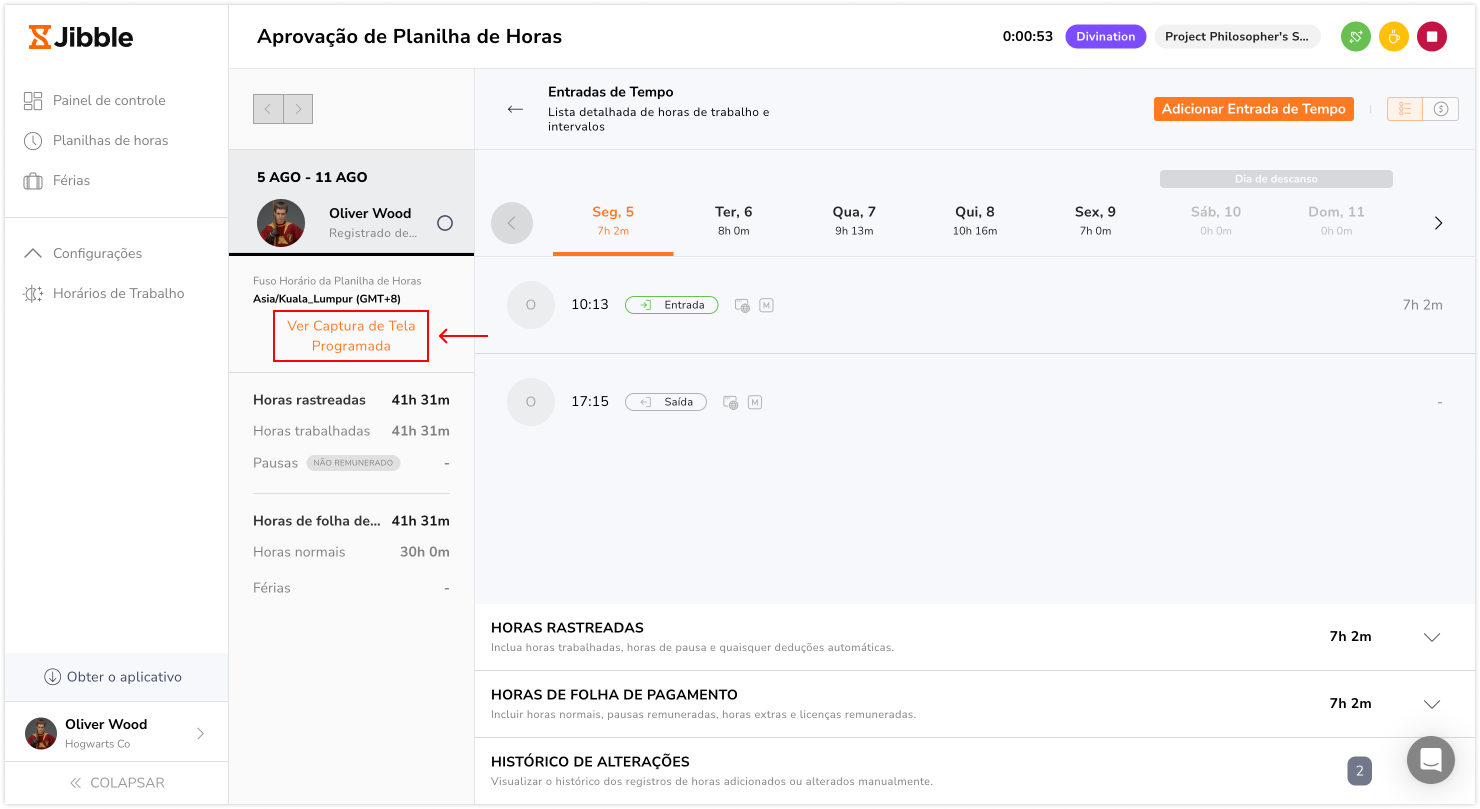Select Oliver Wood's approval radio circle
1480x809 pixels.
pyautogui.click(x=445, y=223)
